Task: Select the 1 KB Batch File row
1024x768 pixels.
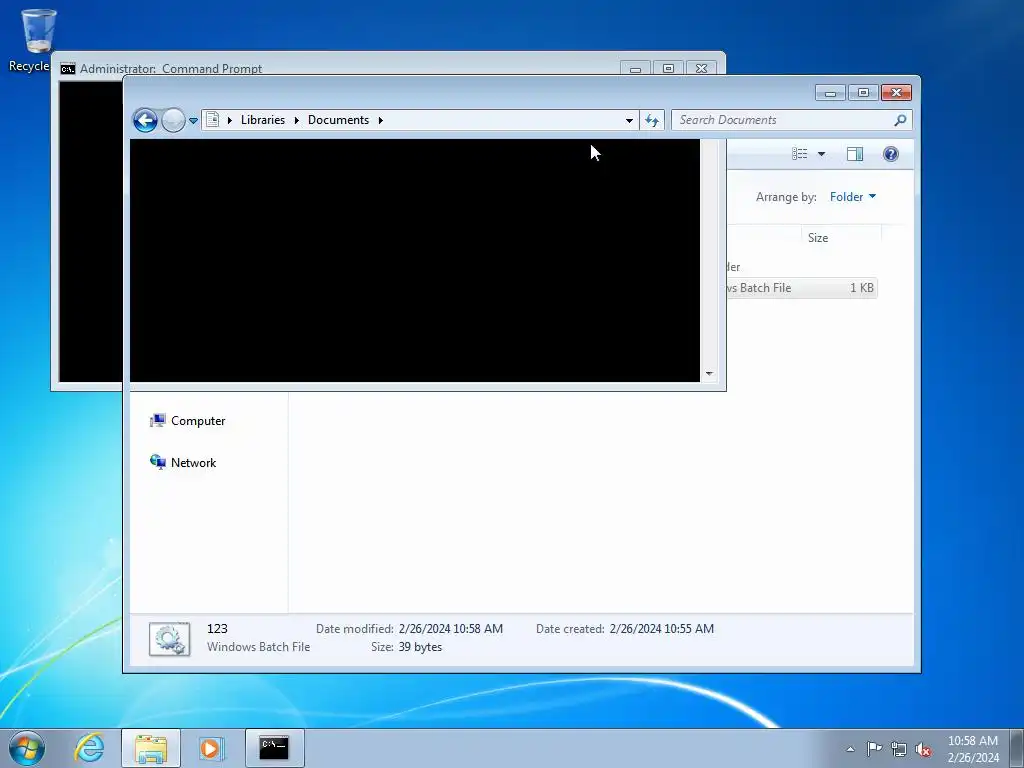Action: click(x=802, y=288)
